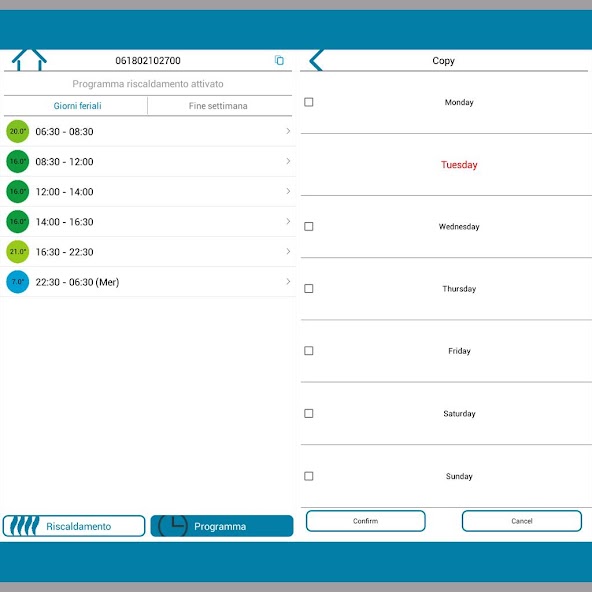This screenshot has width=592, height=592.
Task: Open 12:00 - 14:00 slot via chevron
Action: coord(288,191)
